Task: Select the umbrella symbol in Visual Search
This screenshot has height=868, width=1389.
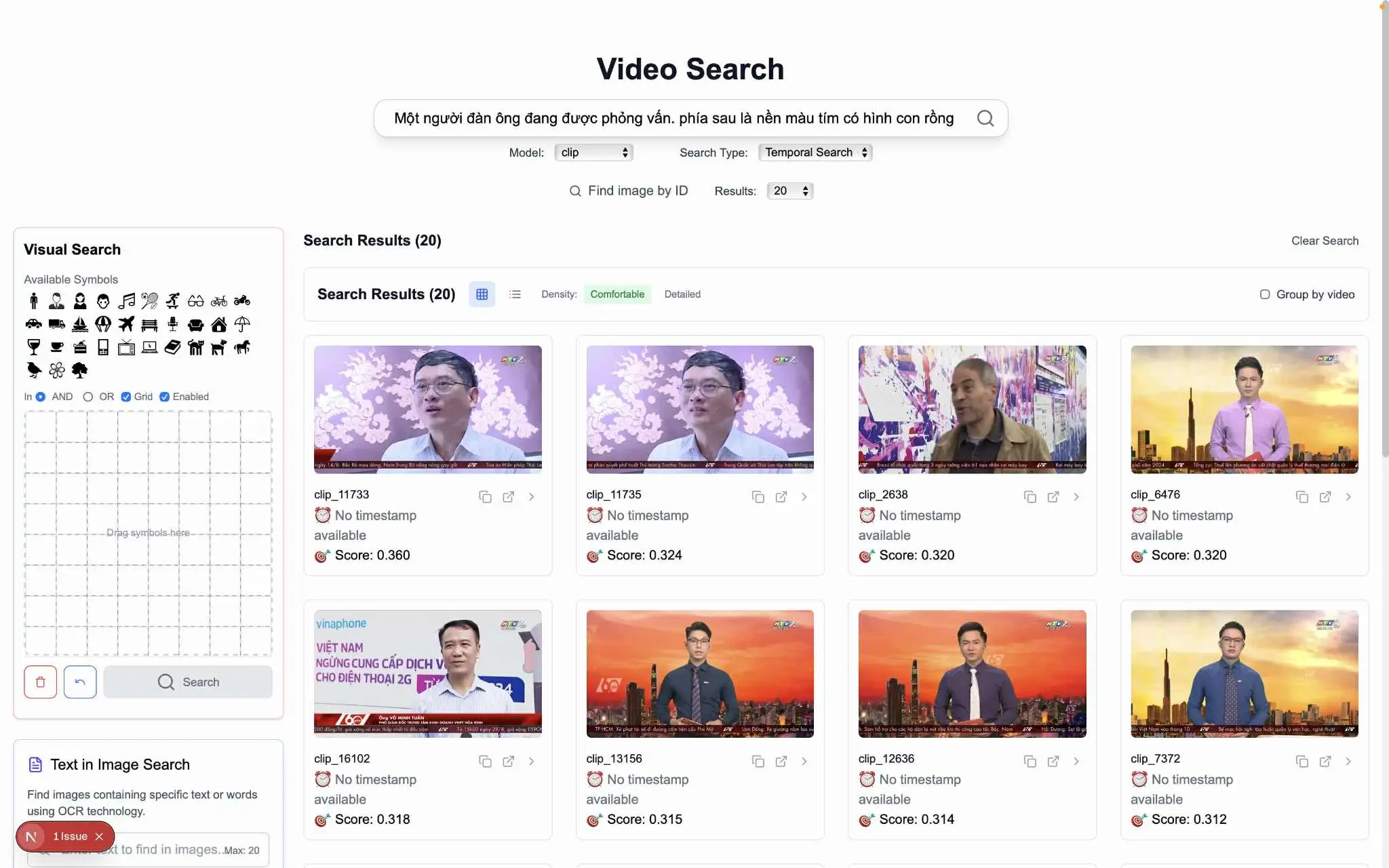Action: 241,324
